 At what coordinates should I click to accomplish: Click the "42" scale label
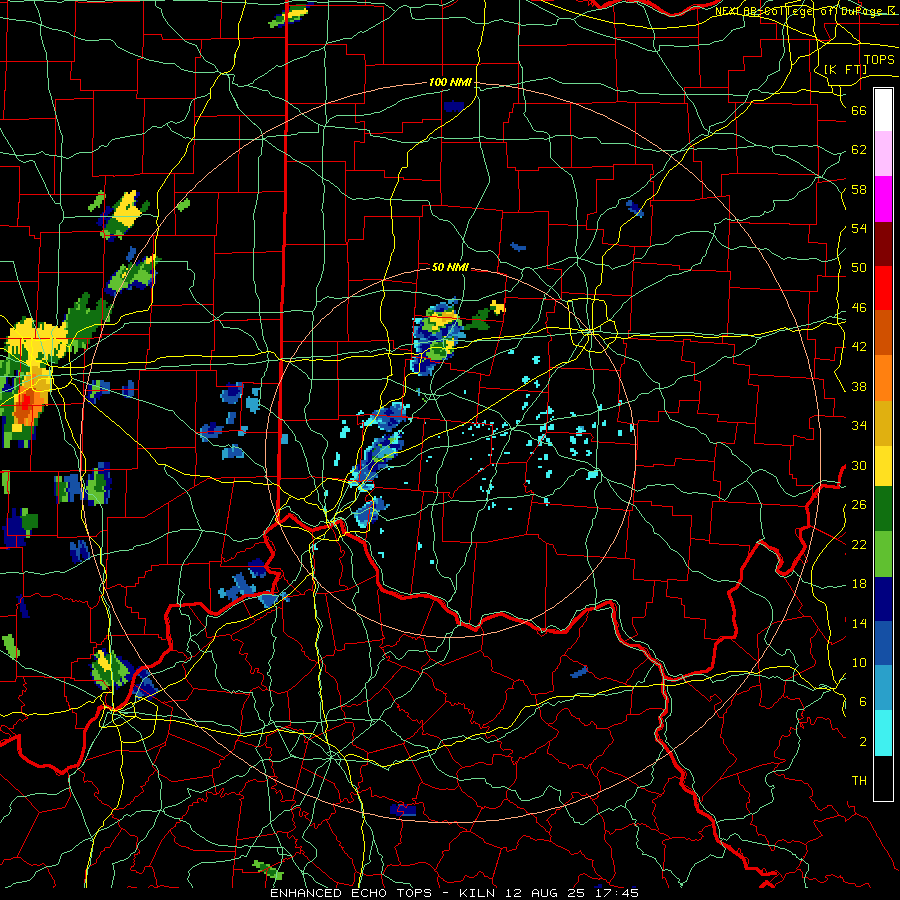[x=859, y=347]
